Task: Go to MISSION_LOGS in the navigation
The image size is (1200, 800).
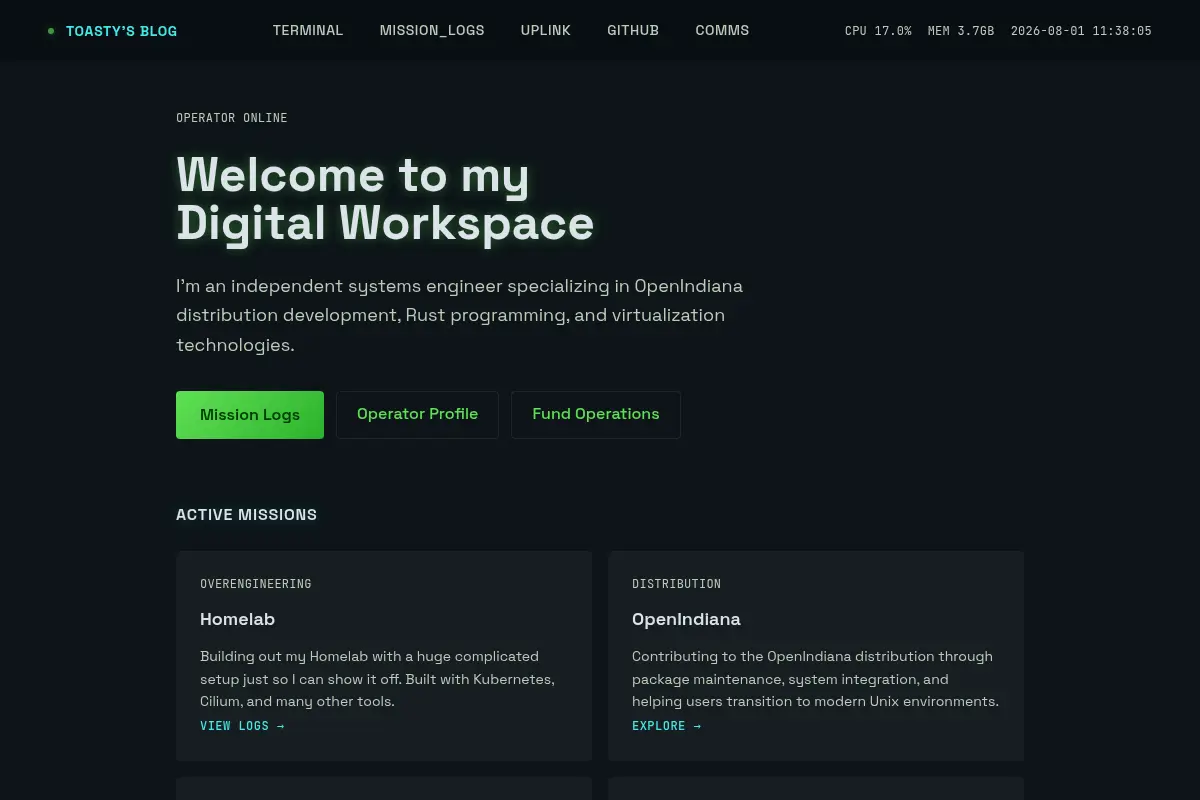Action: click(x=432, y=30)
